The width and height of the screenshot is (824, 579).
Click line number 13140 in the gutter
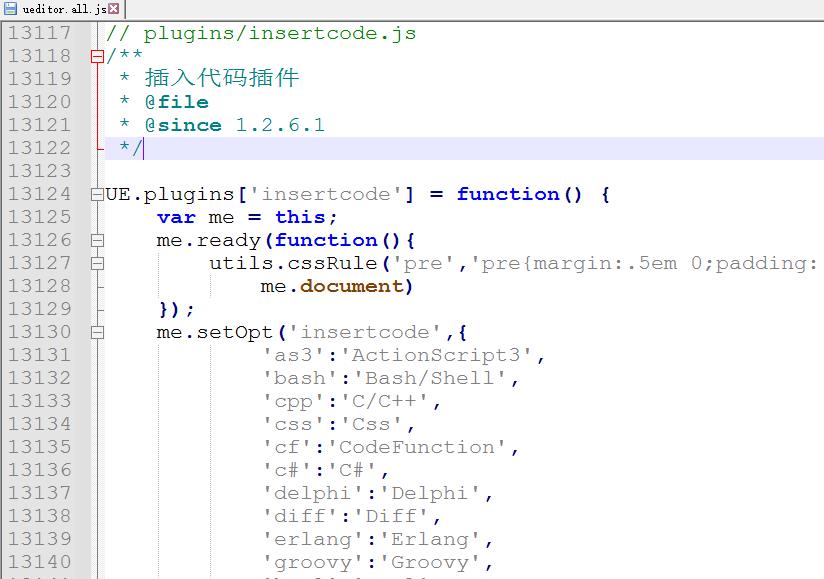coord(40,562)
